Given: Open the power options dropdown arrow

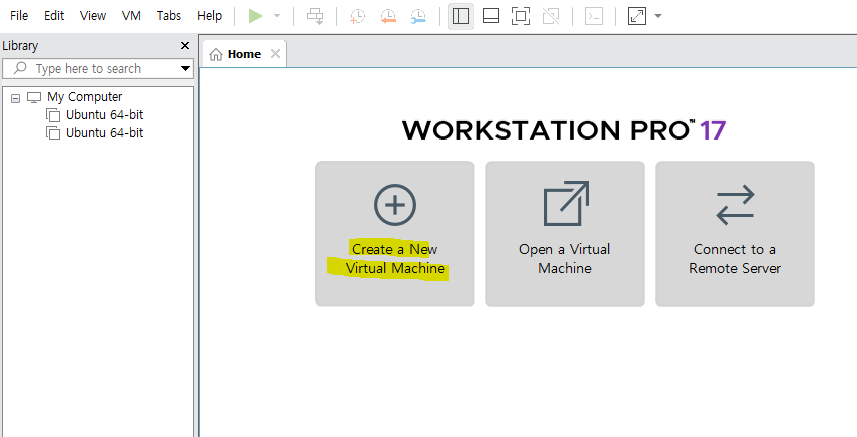Looking at the screenshot, I should click(x=277, y=16).
